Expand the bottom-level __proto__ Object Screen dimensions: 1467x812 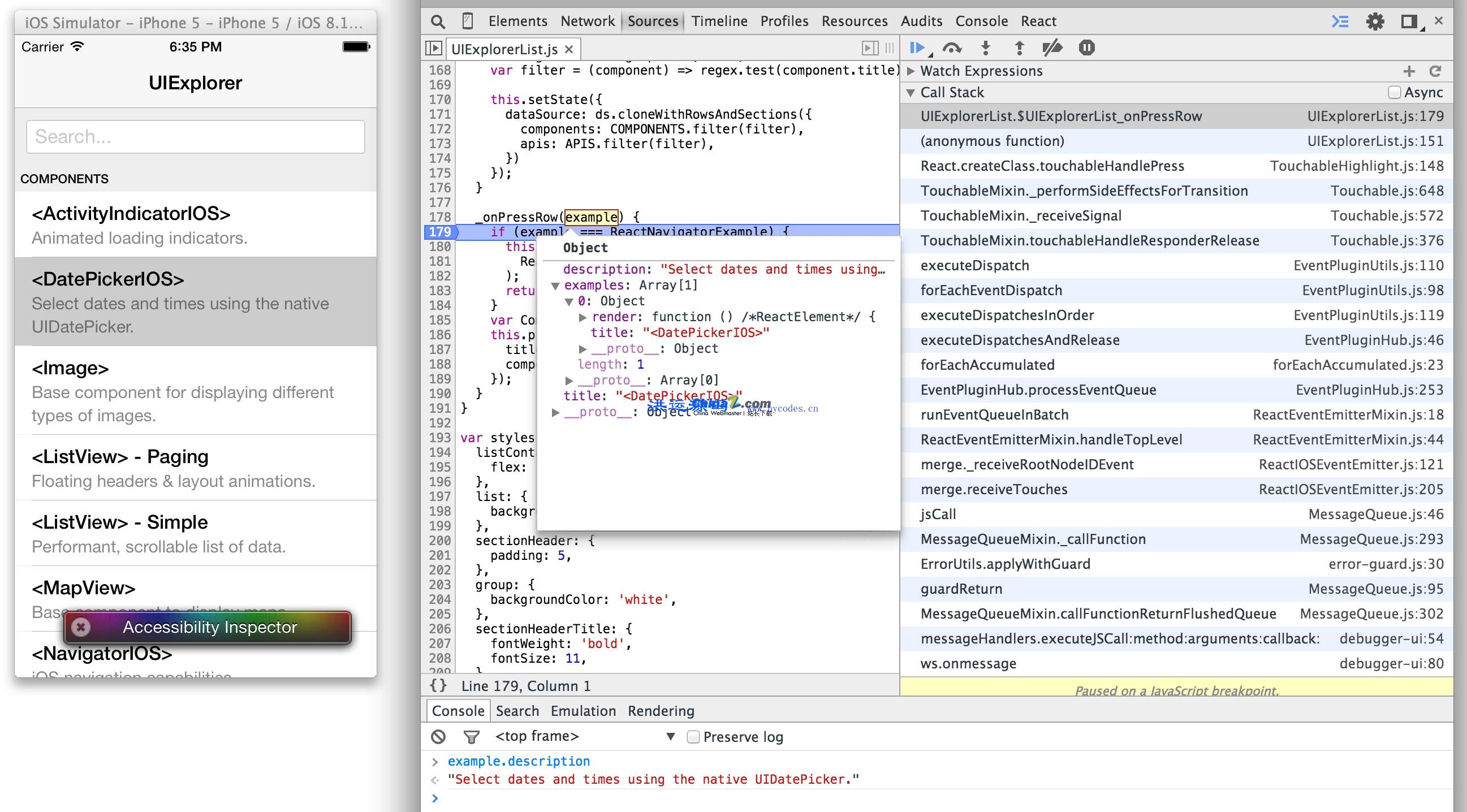coord(555,412)
